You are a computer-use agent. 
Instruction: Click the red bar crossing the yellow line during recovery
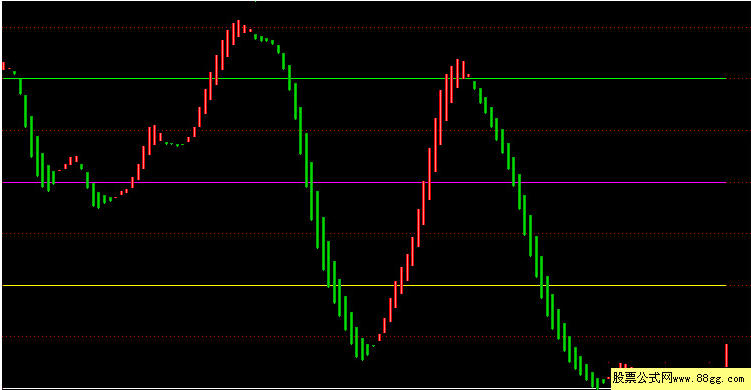[401, 281]
